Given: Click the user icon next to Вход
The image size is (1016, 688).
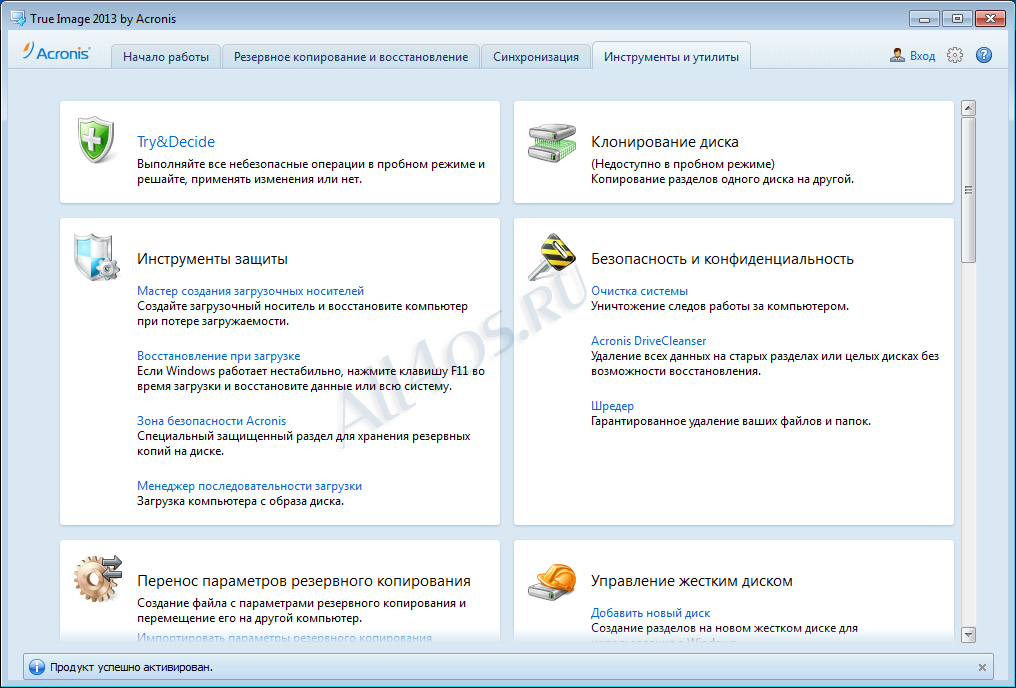Looking at the screenshot, I should click(897, 56).
